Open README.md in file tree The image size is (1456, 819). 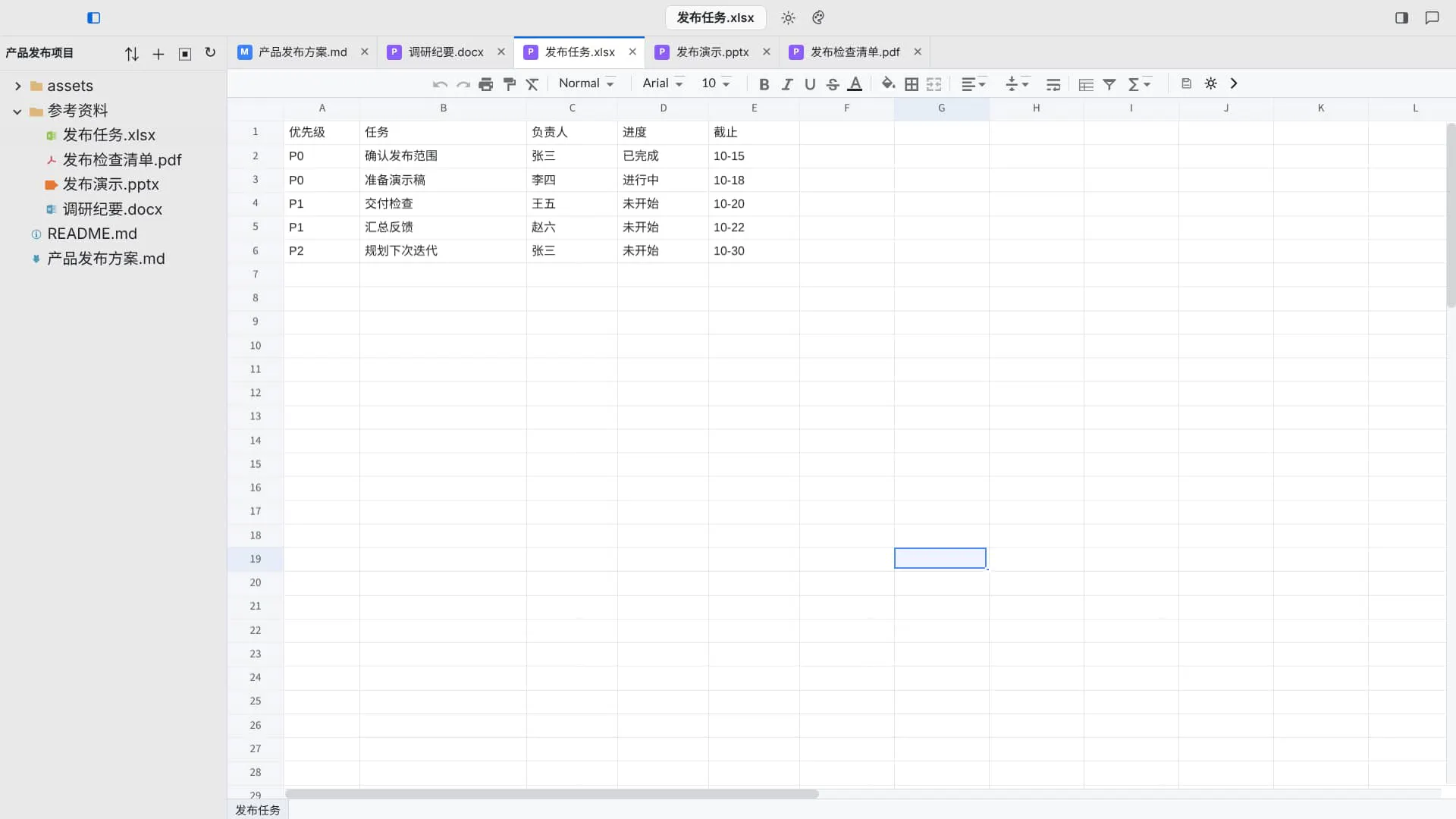[x=92, y=234]
